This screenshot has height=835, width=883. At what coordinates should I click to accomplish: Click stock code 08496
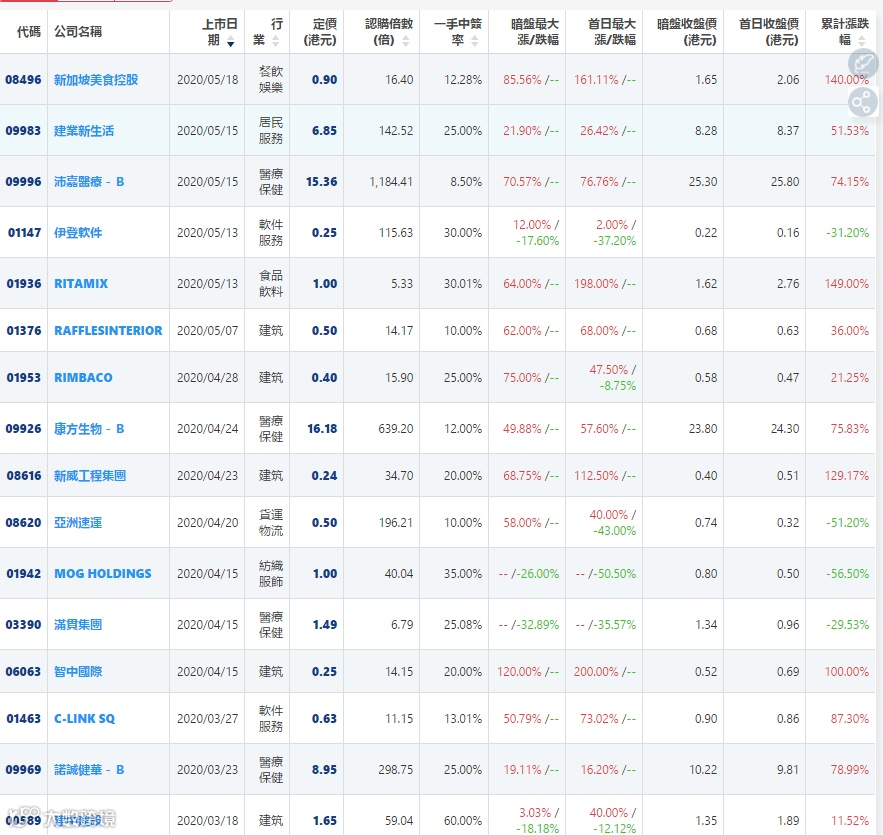[x=23, y=80]
